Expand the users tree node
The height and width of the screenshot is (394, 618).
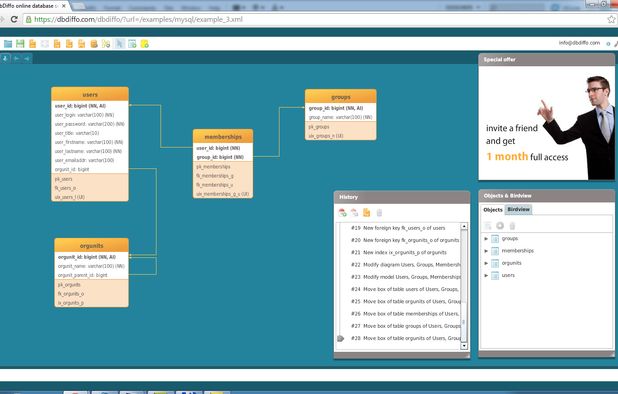click(486, 275)
